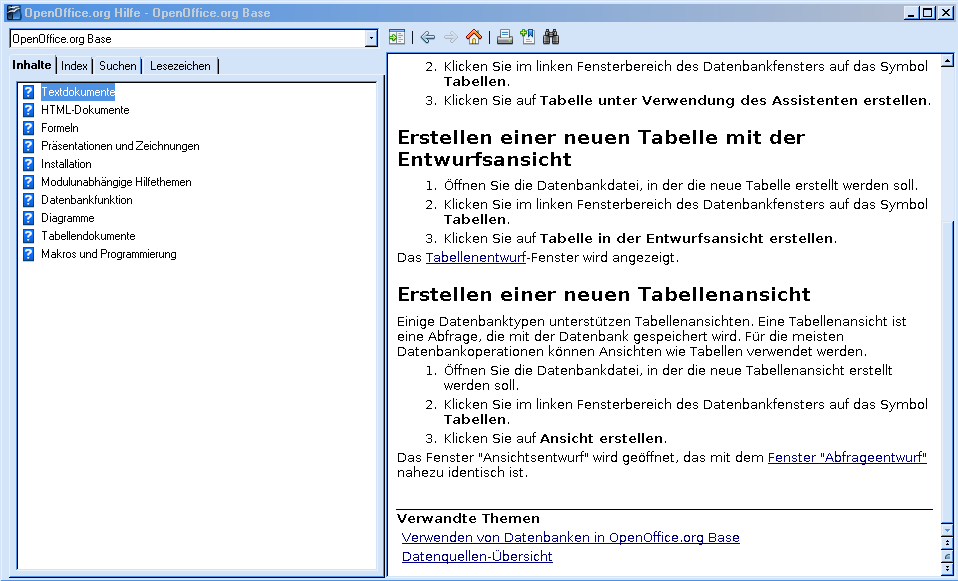Screen dimensions: 958x581
Task: Add this page to bookmarks
Action: [527, 38]
